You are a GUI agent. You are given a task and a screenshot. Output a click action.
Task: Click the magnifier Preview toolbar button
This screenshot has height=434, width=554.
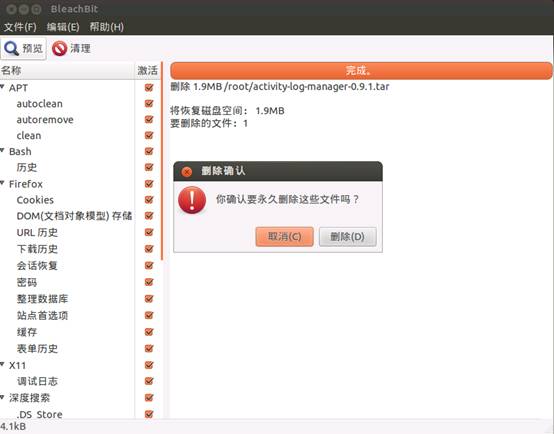click(23, 48)
